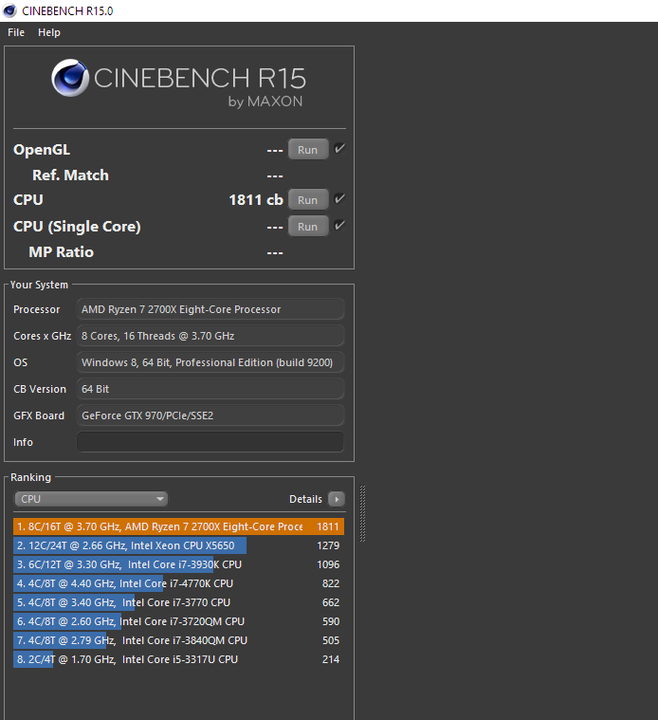Screen dimensions: 658x720
Task: Click the OS field showing Windows 8
Action: (210, 363)
